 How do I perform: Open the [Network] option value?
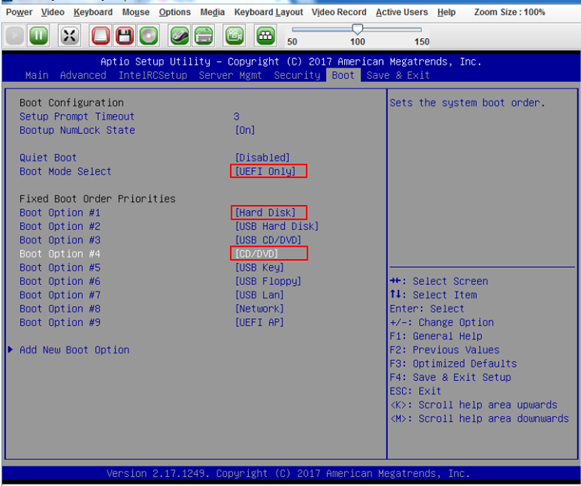click(259, 309)
